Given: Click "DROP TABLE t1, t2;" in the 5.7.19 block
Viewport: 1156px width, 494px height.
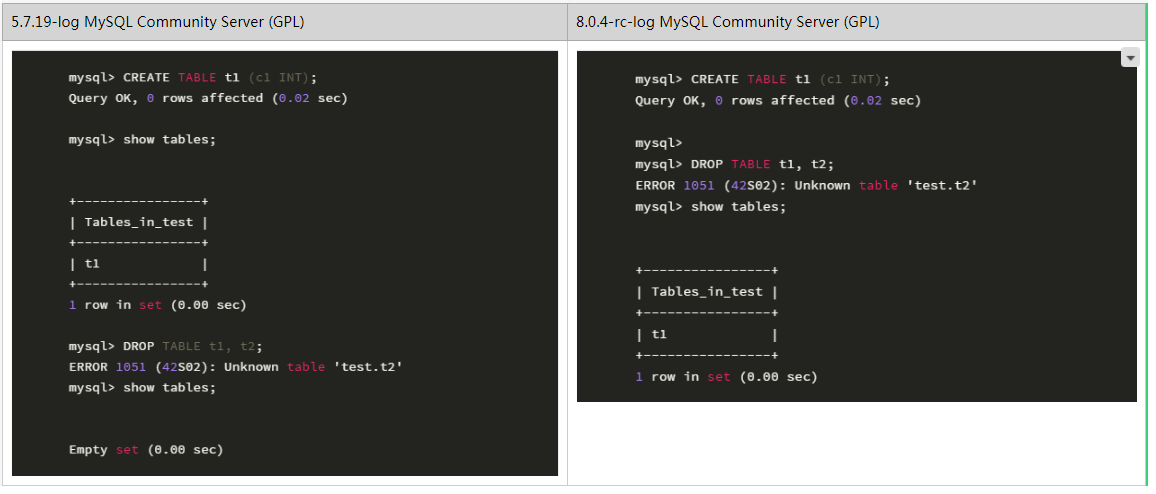Looking at the screenshot, I should coord(192,346).
